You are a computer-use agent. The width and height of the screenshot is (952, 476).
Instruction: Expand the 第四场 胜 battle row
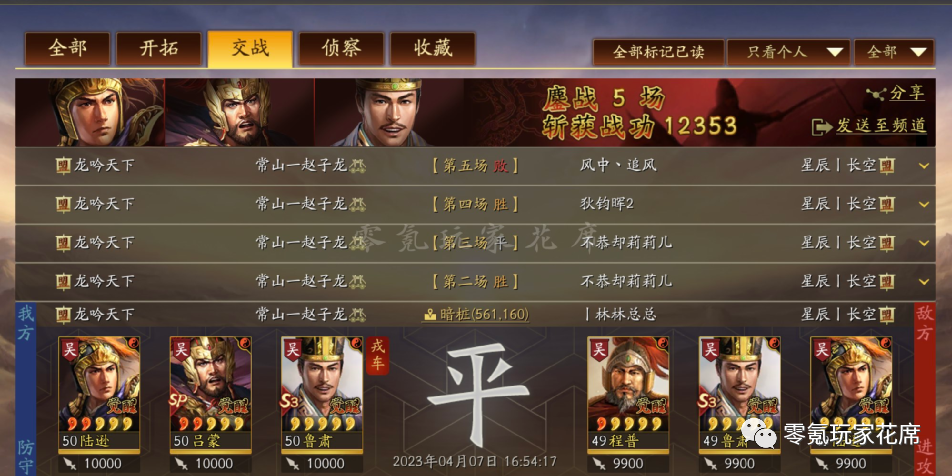[x=924, y=205]
